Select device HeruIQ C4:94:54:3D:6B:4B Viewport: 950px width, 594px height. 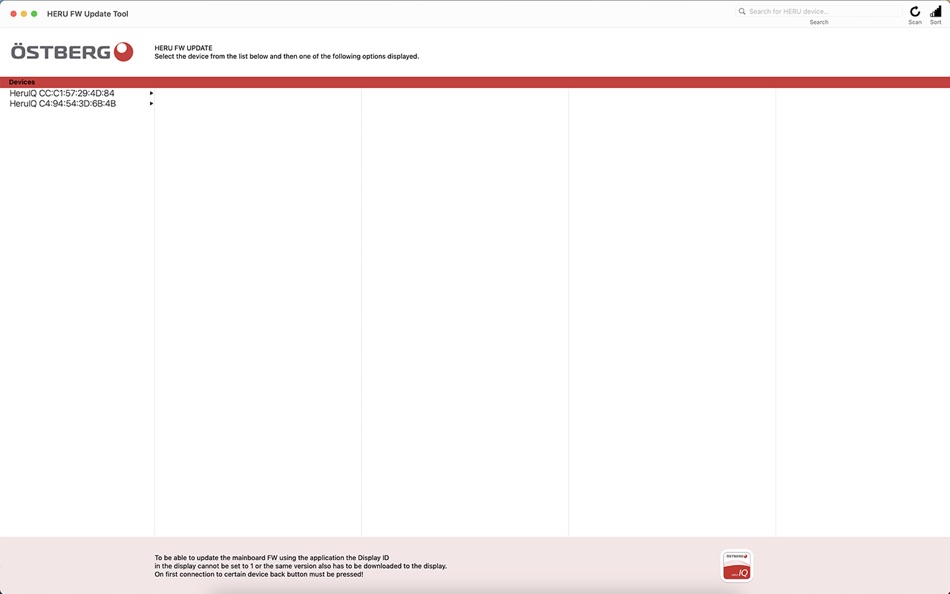pyautogui.click(x=77, y=104)
